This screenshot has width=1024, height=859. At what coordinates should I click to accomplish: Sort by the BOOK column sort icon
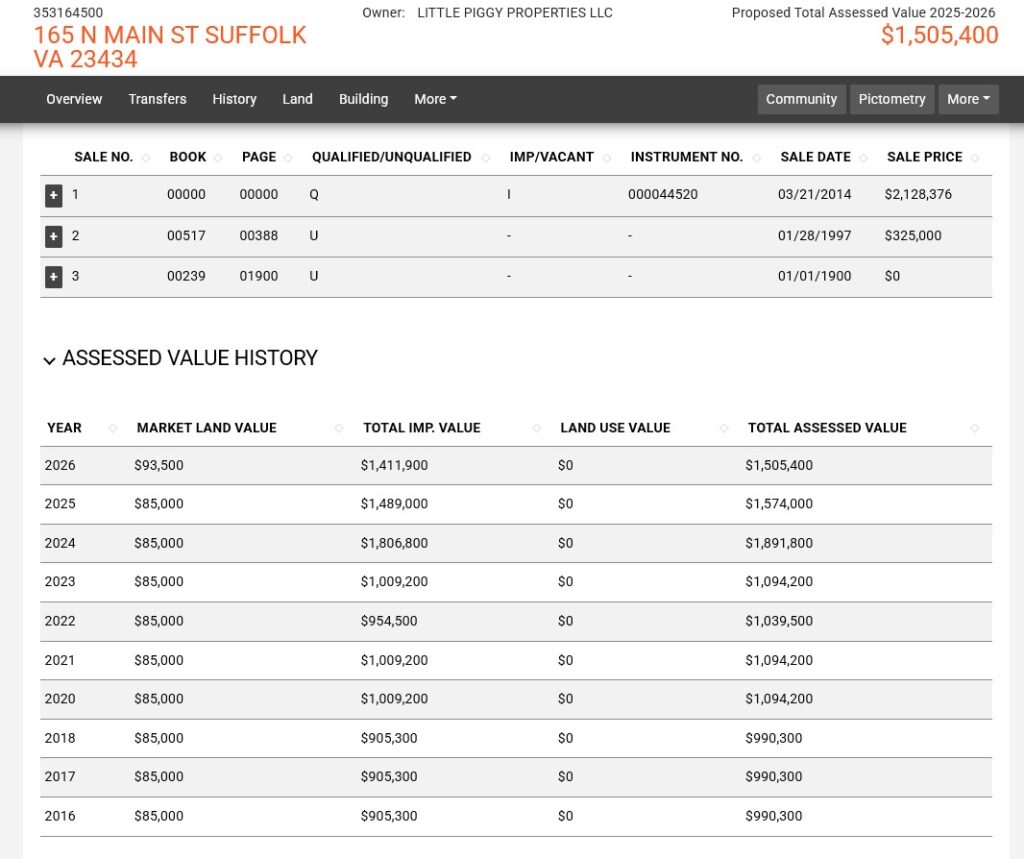tap(218, 158)
